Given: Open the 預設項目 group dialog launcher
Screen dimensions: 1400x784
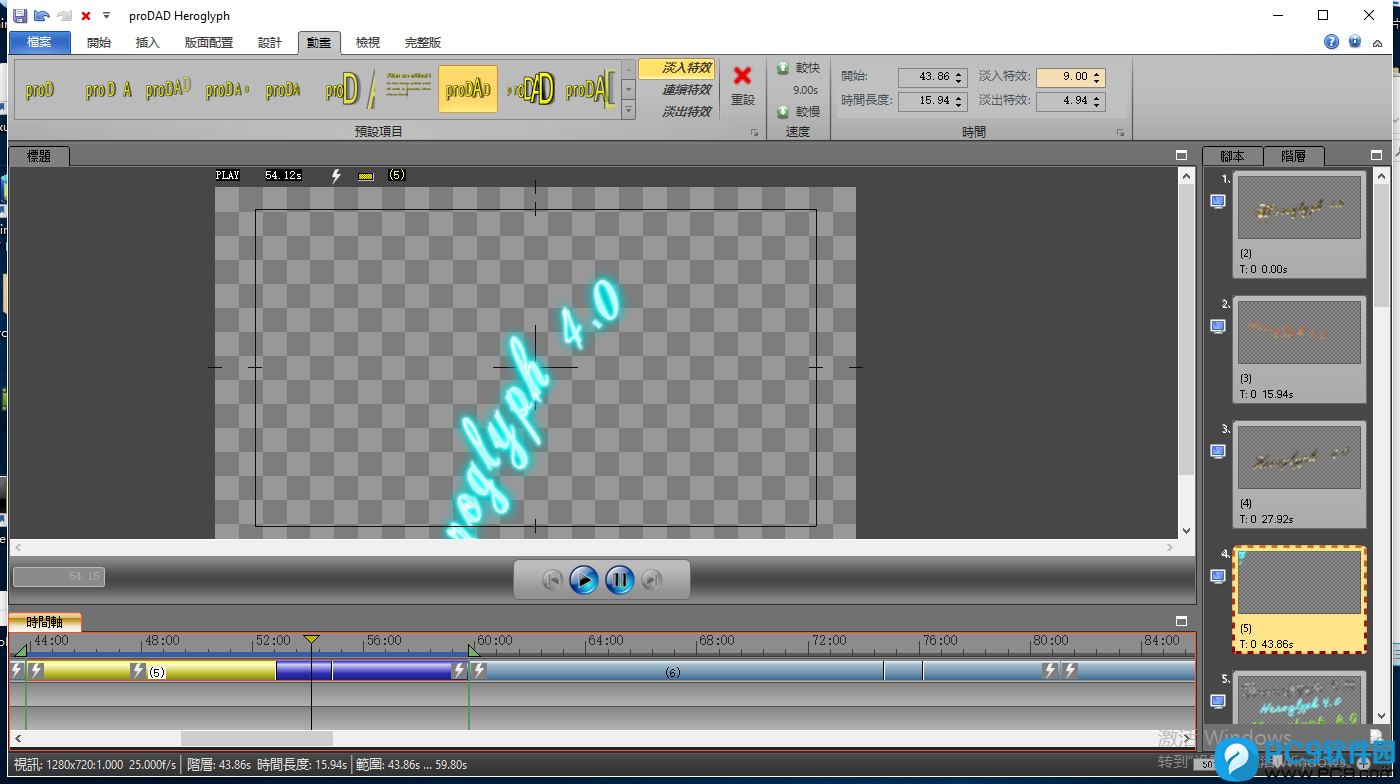Looking at the screenshot, I should coord(755,132).
